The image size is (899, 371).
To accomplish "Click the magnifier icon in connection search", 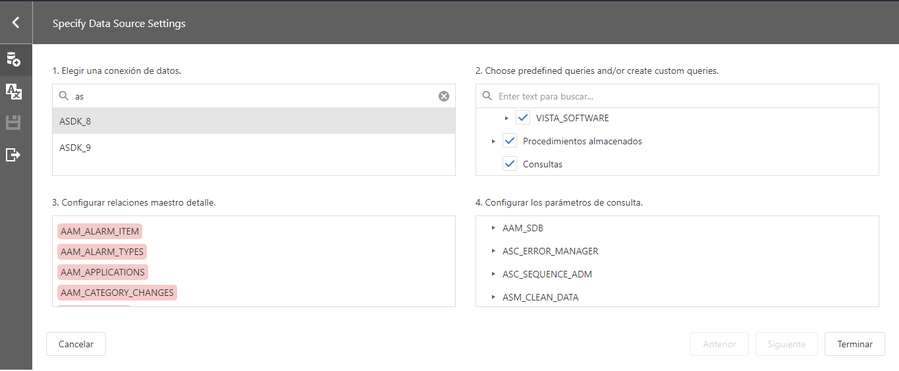I will click(x=64, y=96).
